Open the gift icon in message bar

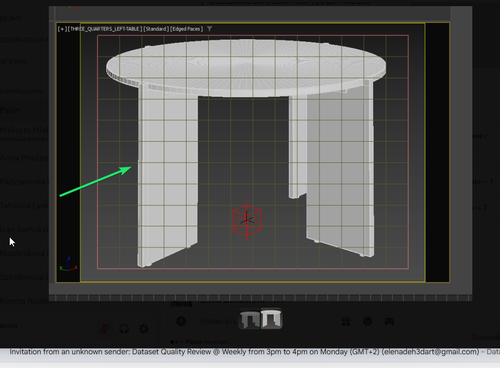click(x=346, y=321)
